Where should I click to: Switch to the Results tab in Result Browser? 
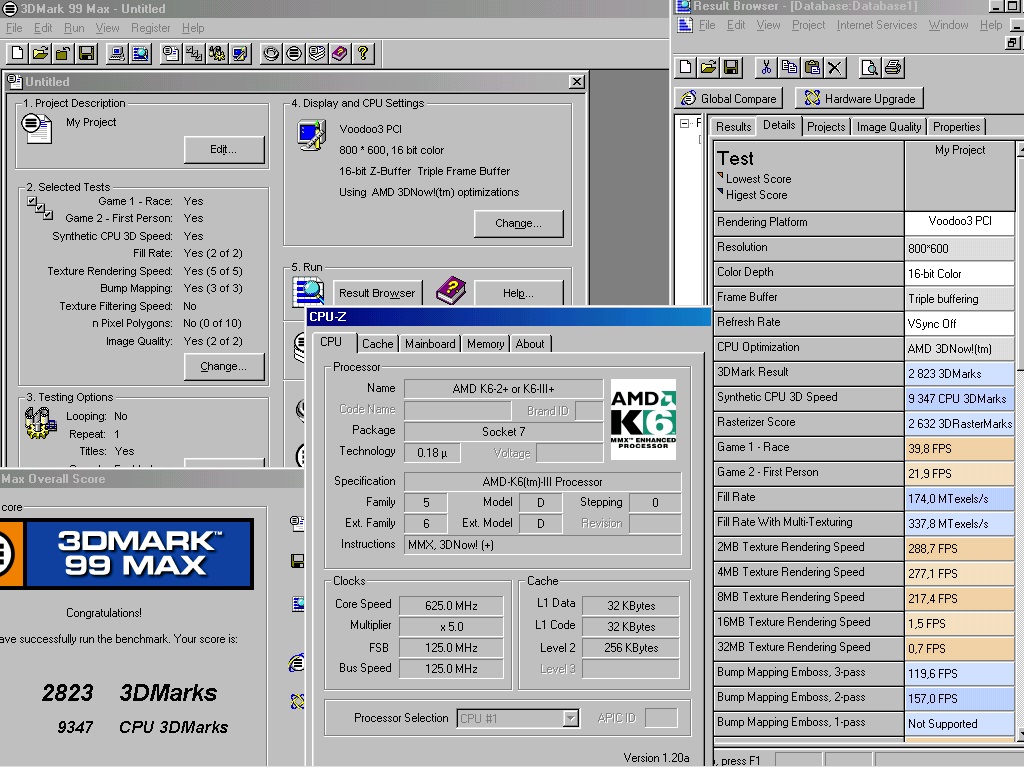733,127
